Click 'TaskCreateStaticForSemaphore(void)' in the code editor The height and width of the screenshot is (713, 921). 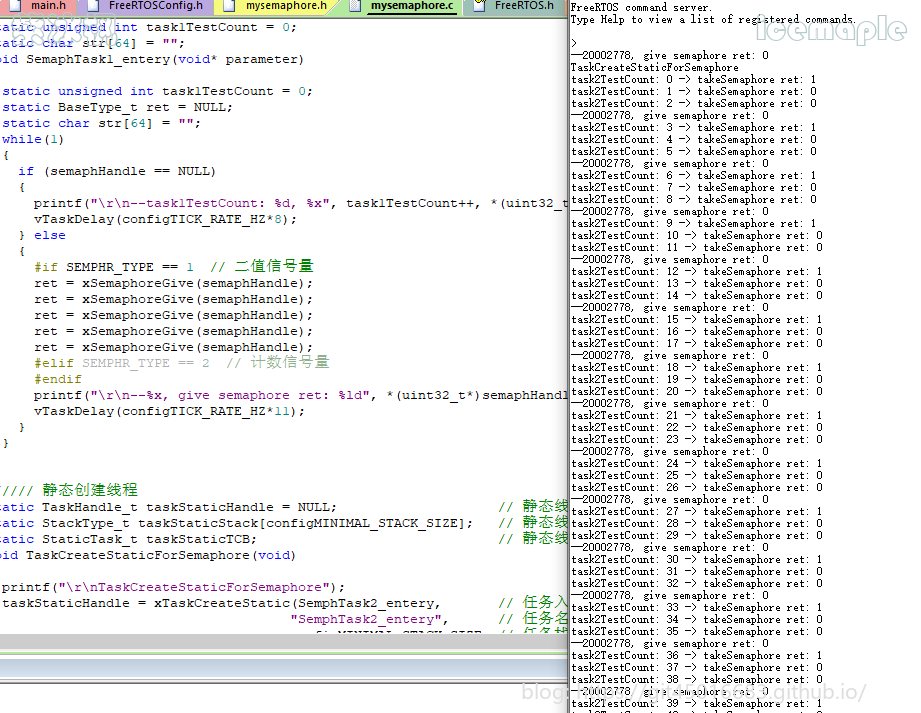pos(160,556)
